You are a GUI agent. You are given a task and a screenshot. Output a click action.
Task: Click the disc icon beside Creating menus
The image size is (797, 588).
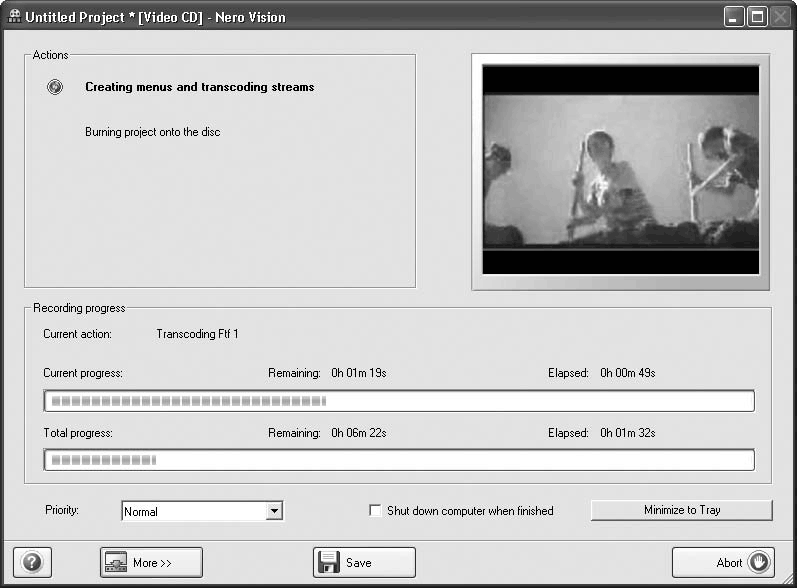click(55, 87)
